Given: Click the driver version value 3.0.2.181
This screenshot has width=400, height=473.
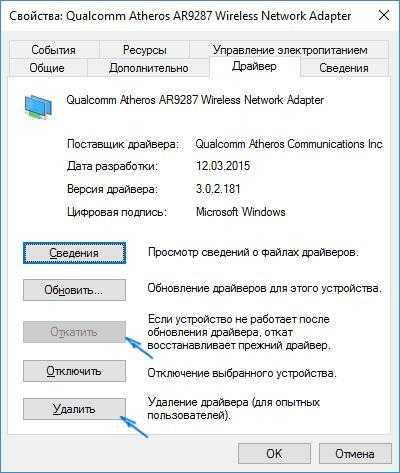Looking at the screenshot, I should click(218, 189).
